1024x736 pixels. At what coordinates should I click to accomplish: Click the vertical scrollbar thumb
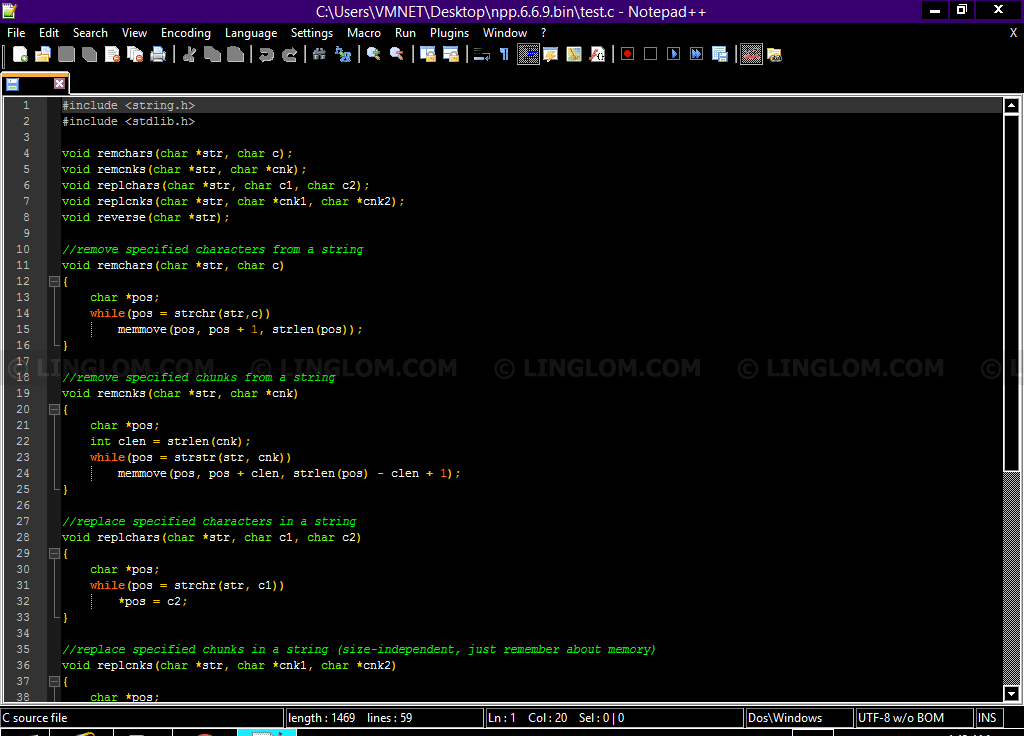coord(1011,293)
